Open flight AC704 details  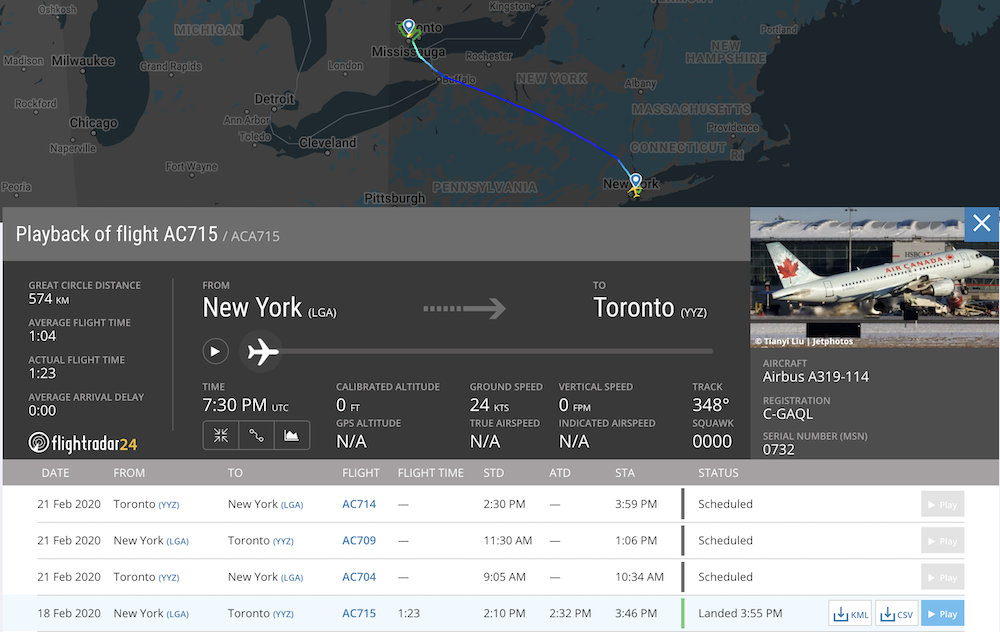(359, 577)
